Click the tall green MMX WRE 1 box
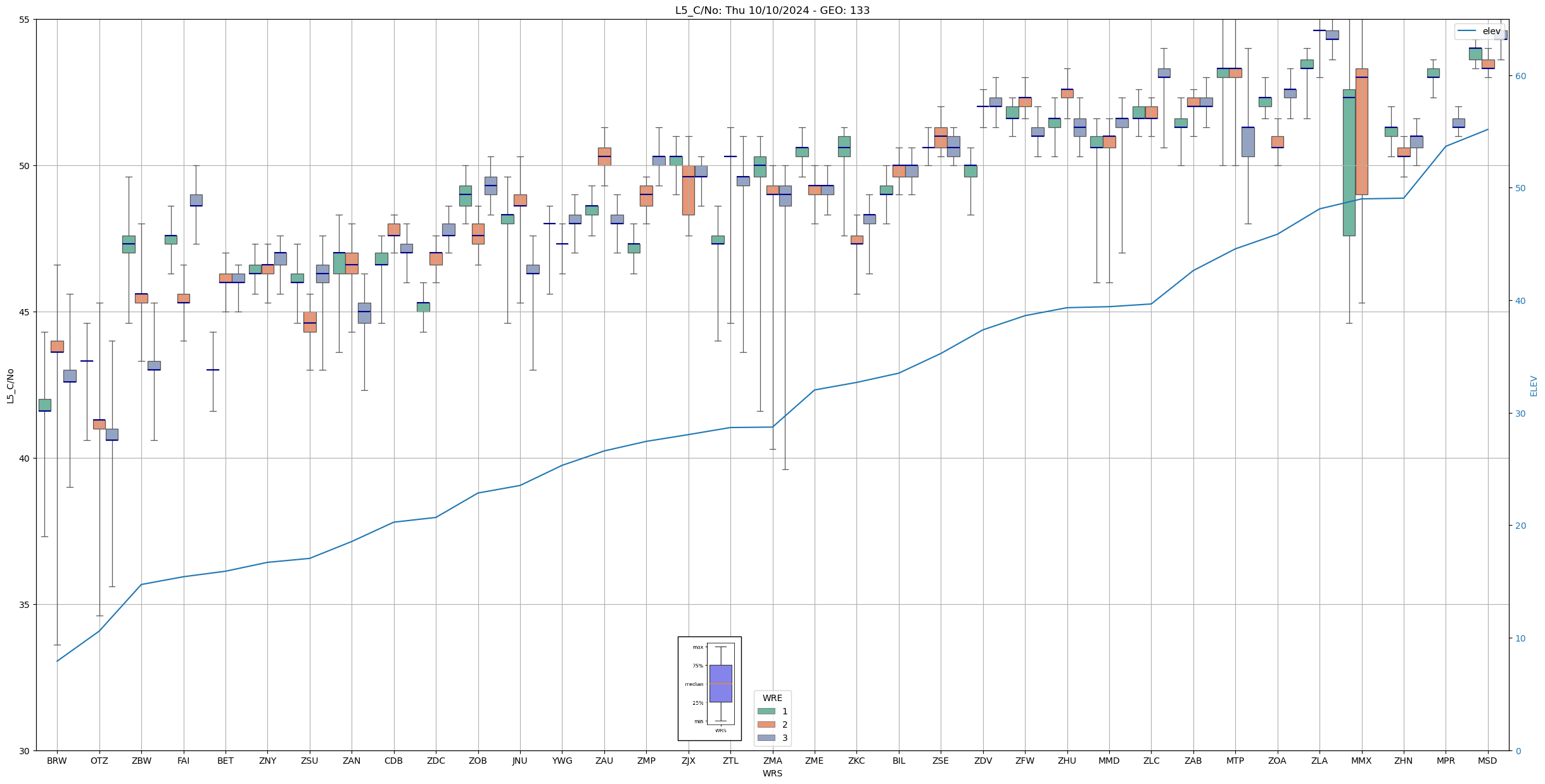Viewport: 1545px width, 784px height. 1349,163
